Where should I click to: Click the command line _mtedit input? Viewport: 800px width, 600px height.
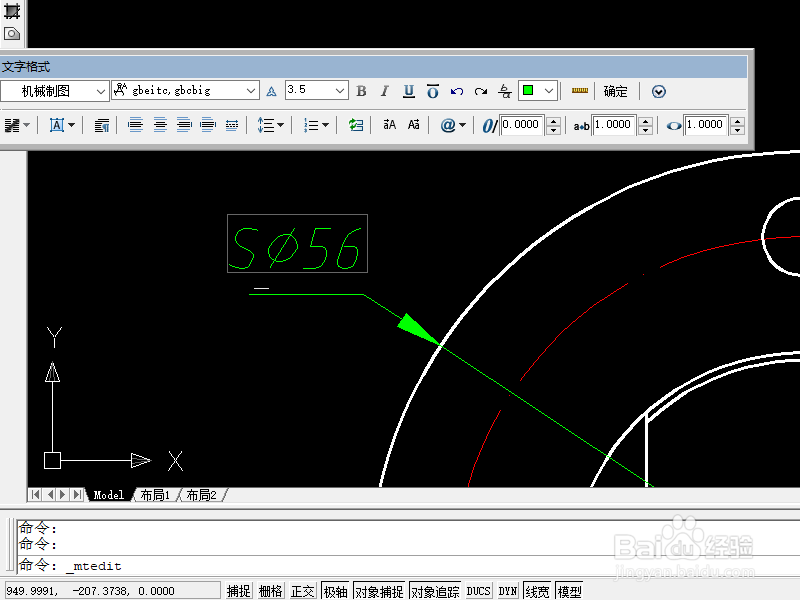pyautogui.click(x=95, y=566)
